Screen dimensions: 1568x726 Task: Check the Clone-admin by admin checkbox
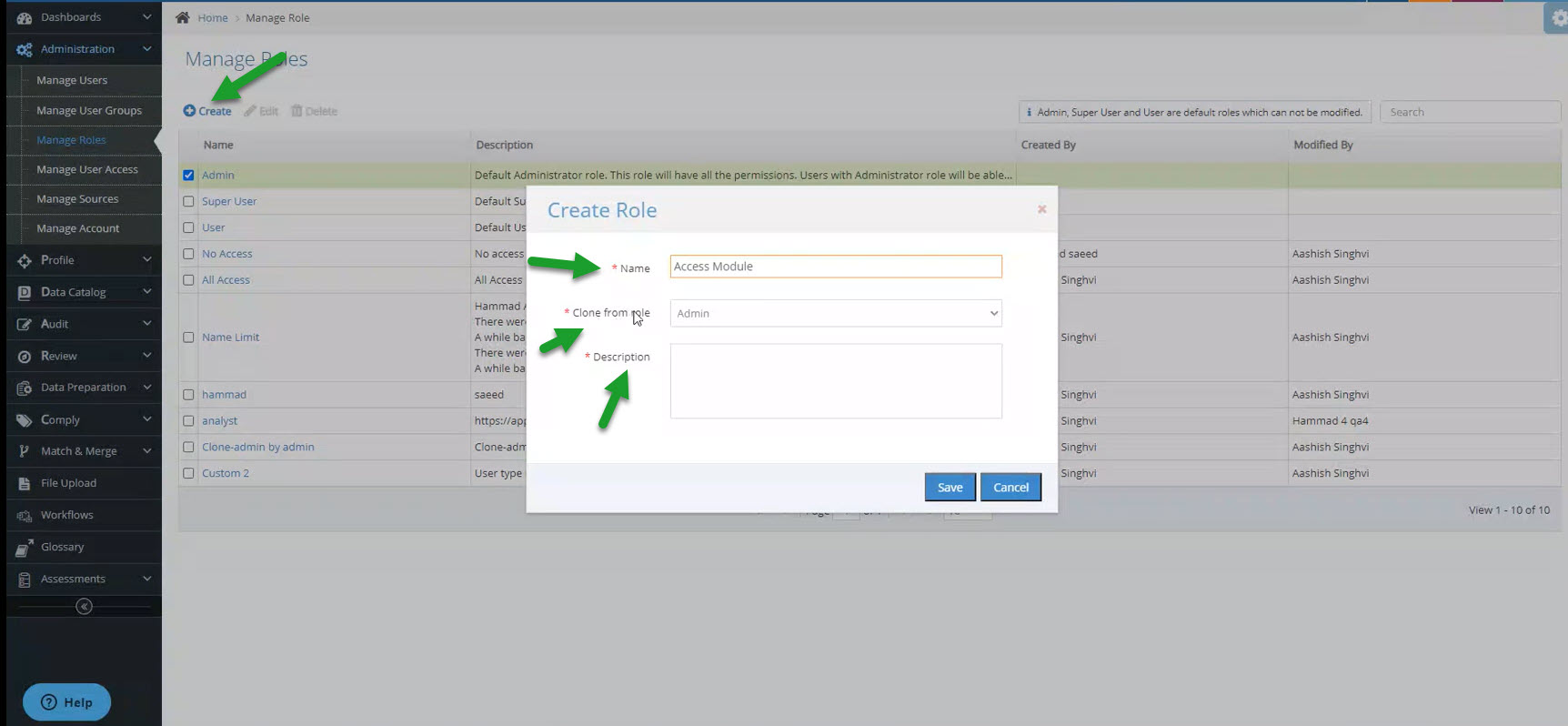[188, 448]
